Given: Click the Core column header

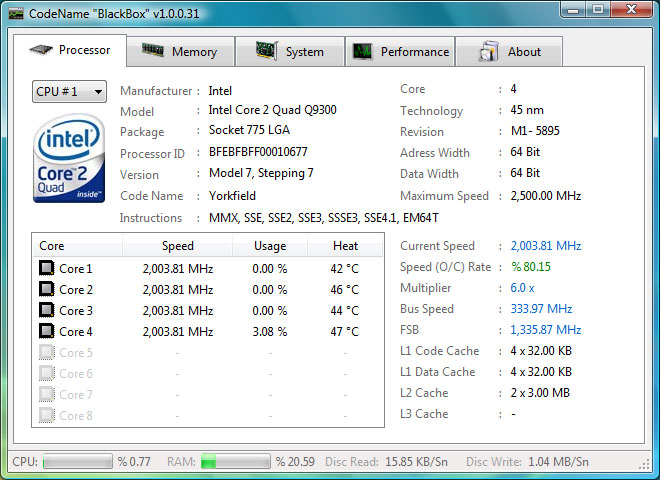Looking at the screenshot, I should [x=78, y=245].
